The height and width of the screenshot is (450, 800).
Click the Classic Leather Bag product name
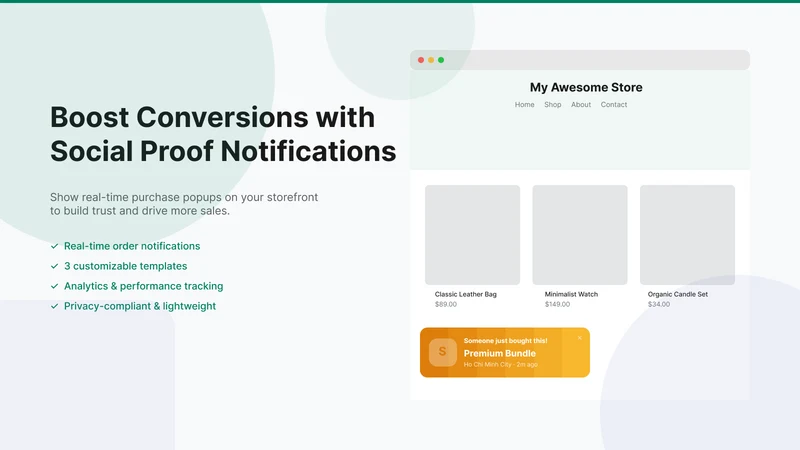click(465, 294)
